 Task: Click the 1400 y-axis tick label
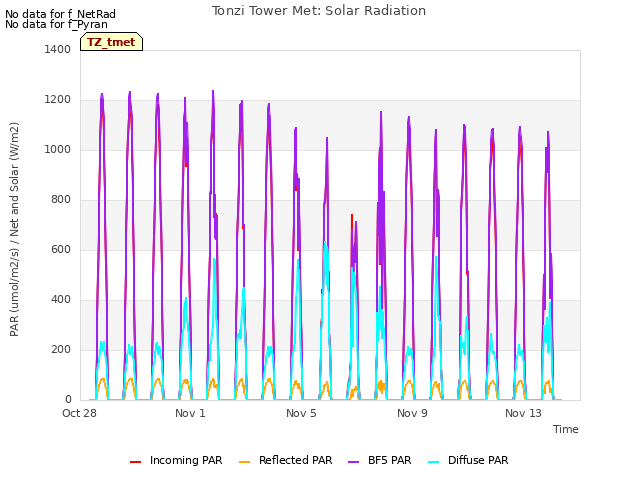tap(58, 49)
